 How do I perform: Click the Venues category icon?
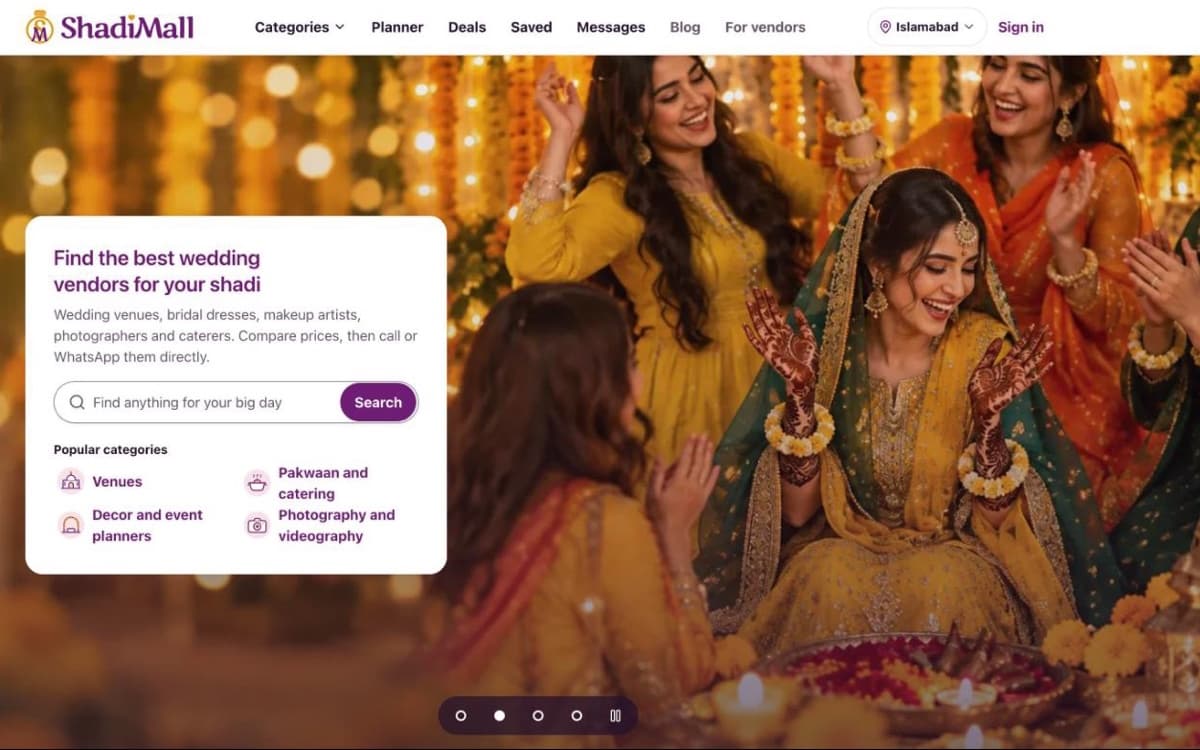[x=70, y=481]
